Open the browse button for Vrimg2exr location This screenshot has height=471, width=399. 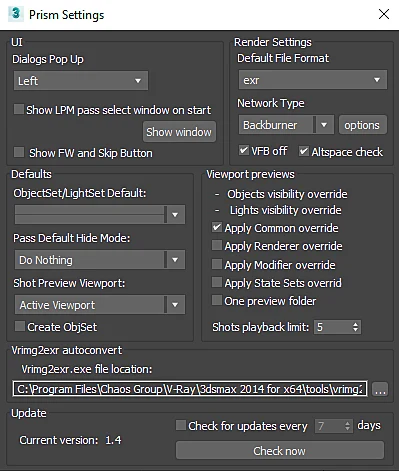pyautogui.click(x=380, y=389)
